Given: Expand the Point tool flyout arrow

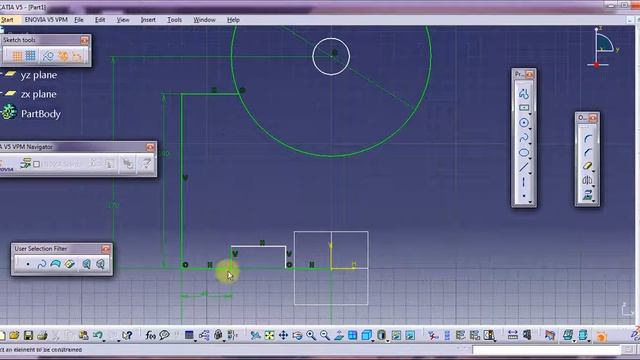Looking at the screenshot, I should [530, 202].
